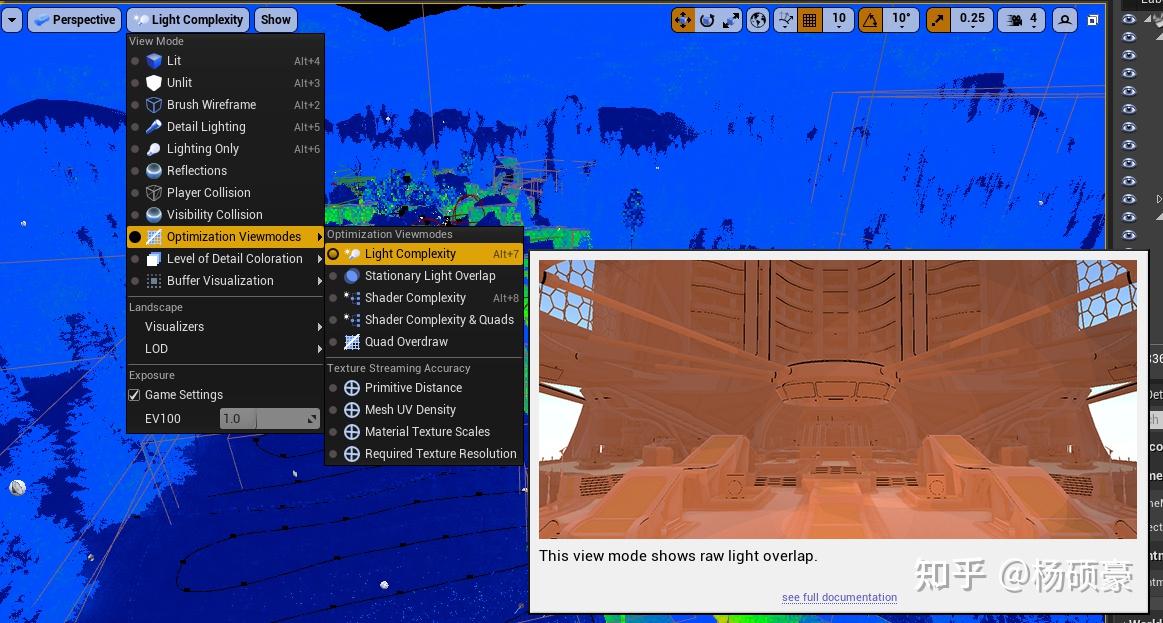Open the viewport options arrow menu

12,20
